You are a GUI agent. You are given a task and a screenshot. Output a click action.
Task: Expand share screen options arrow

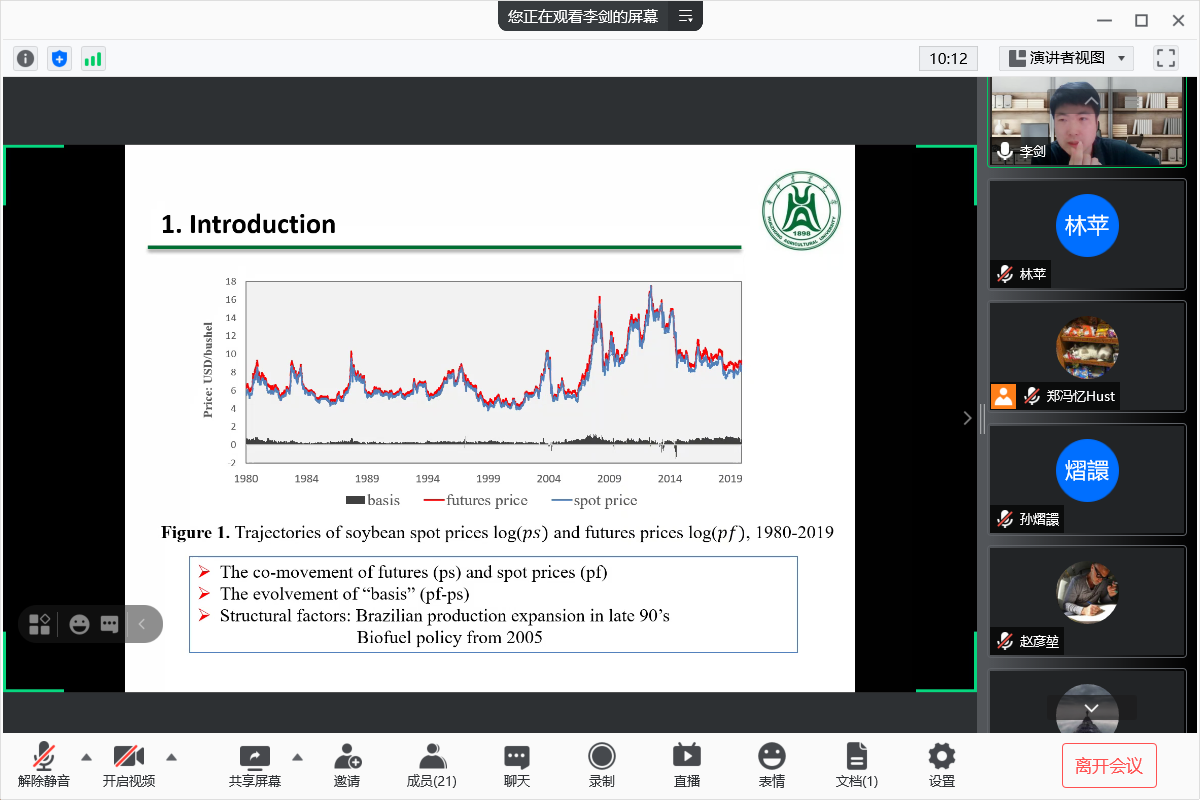pyautogui.click(x=297, y=756)
